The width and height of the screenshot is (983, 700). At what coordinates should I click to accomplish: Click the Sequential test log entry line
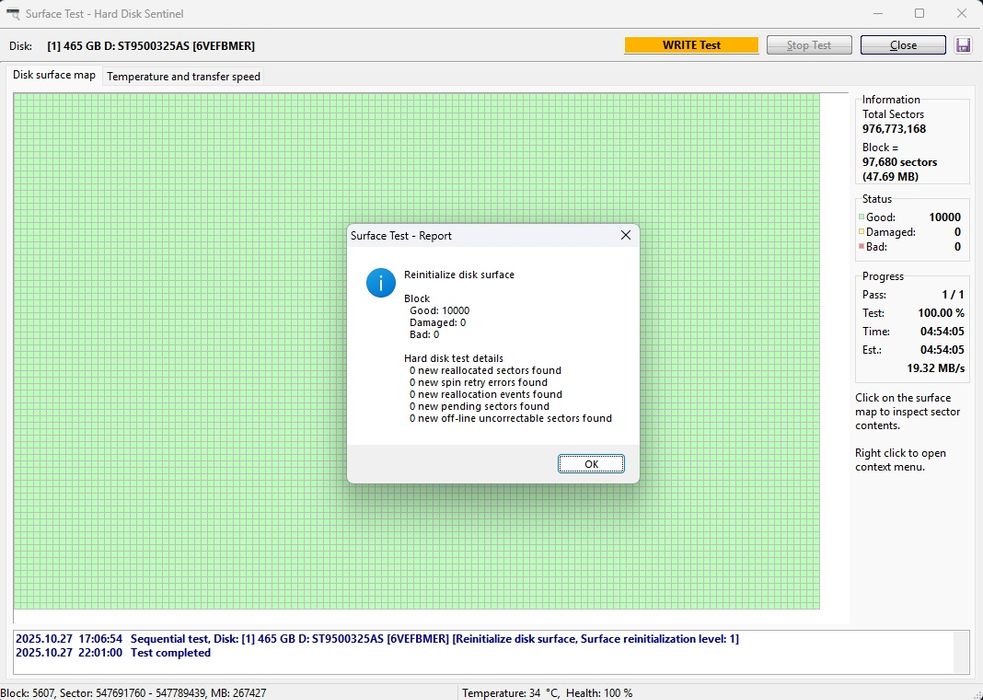(377, 639)
